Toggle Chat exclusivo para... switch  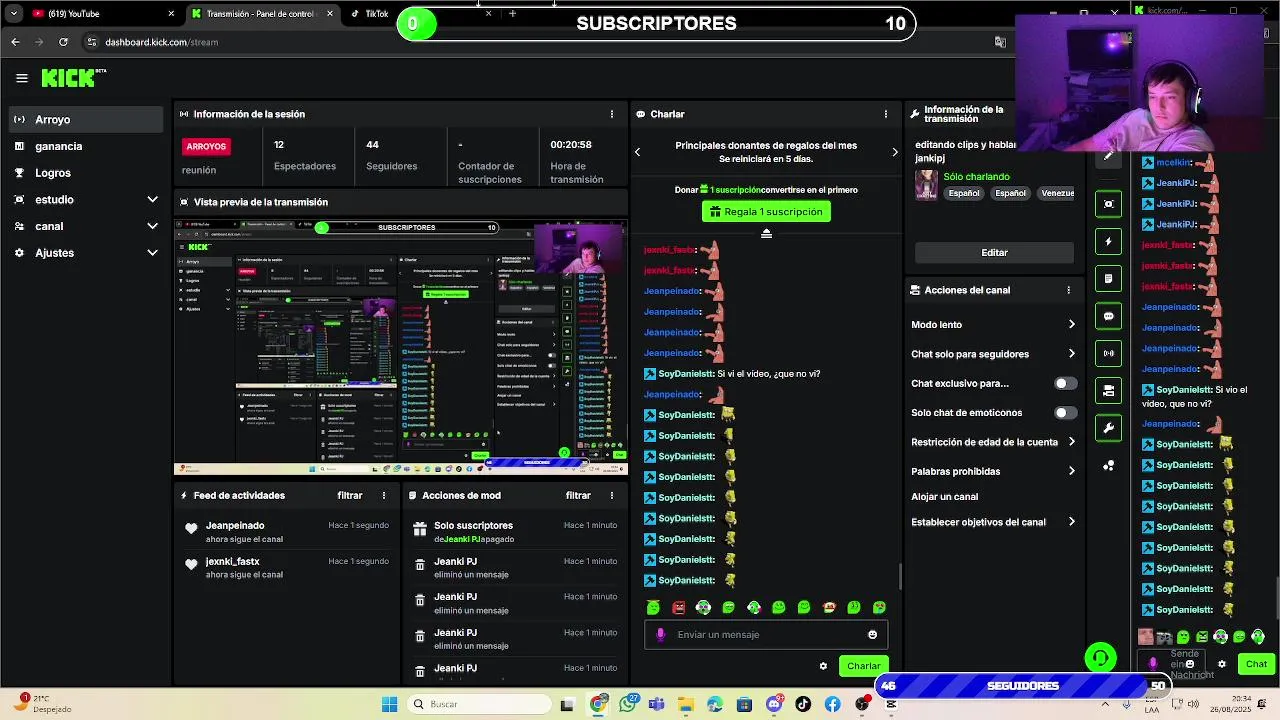click(x=1065, y=383)
